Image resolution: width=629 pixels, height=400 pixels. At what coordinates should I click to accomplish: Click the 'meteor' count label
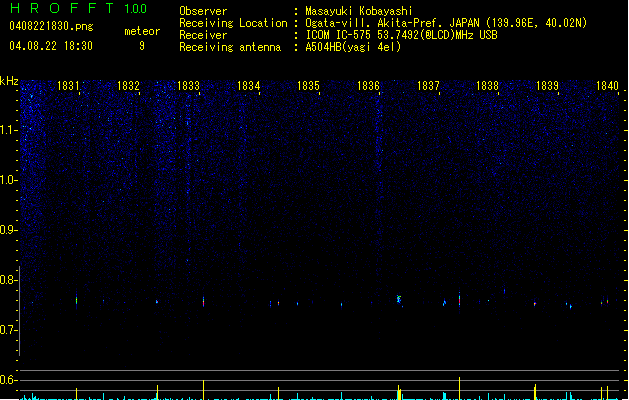pos(142,31)
